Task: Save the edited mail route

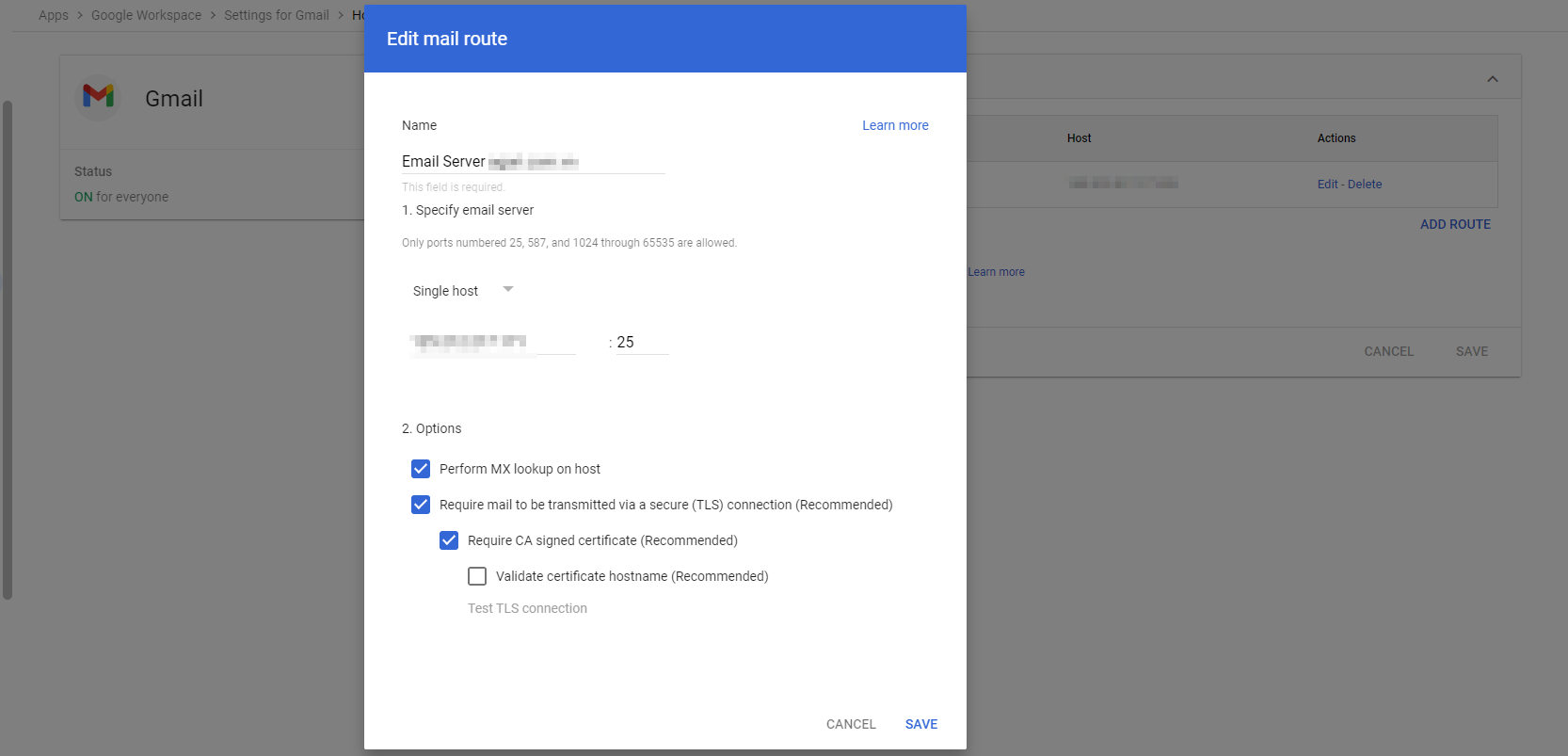Action: (x=920, y=724)
